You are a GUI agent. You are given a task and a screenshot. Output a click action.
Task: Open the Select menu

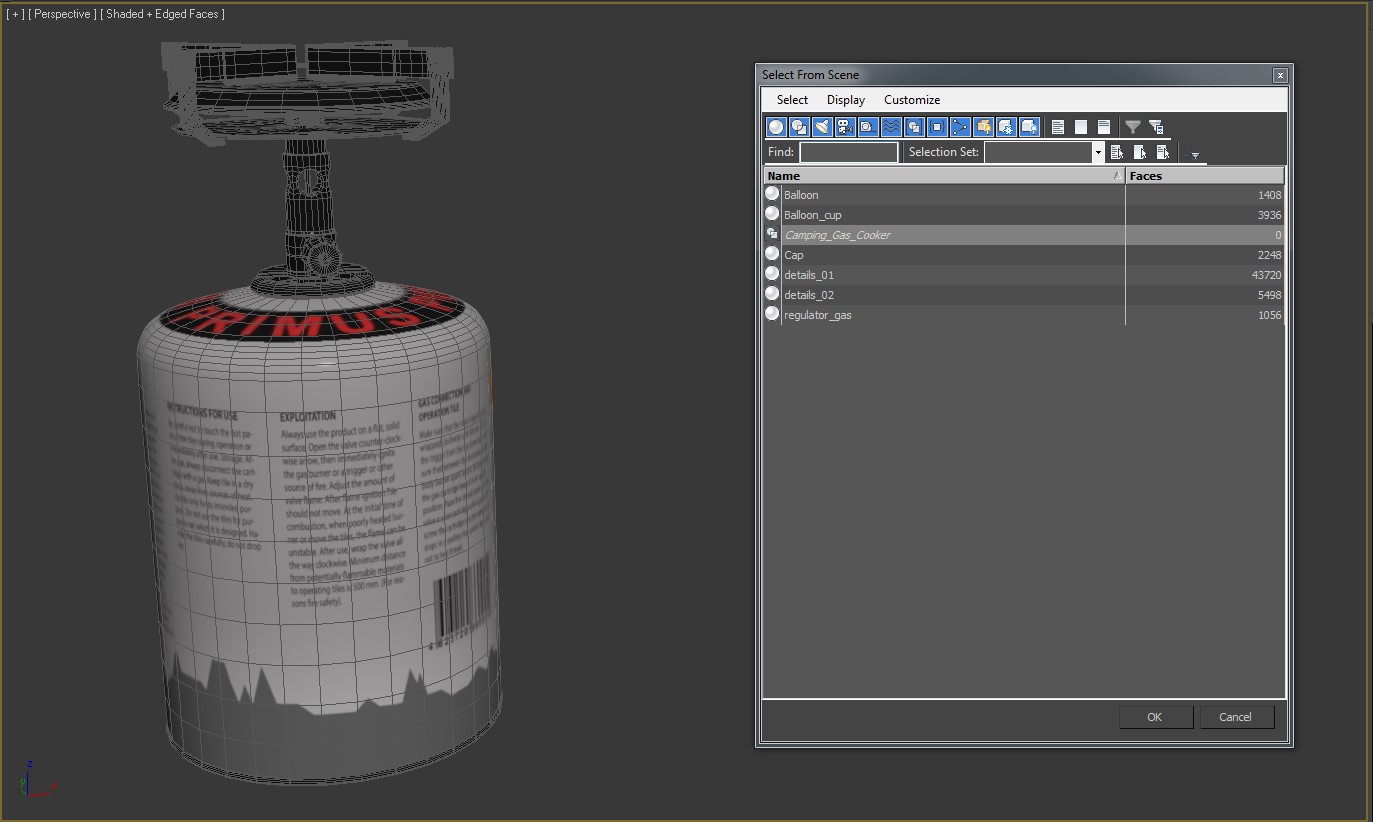point(792,100)
